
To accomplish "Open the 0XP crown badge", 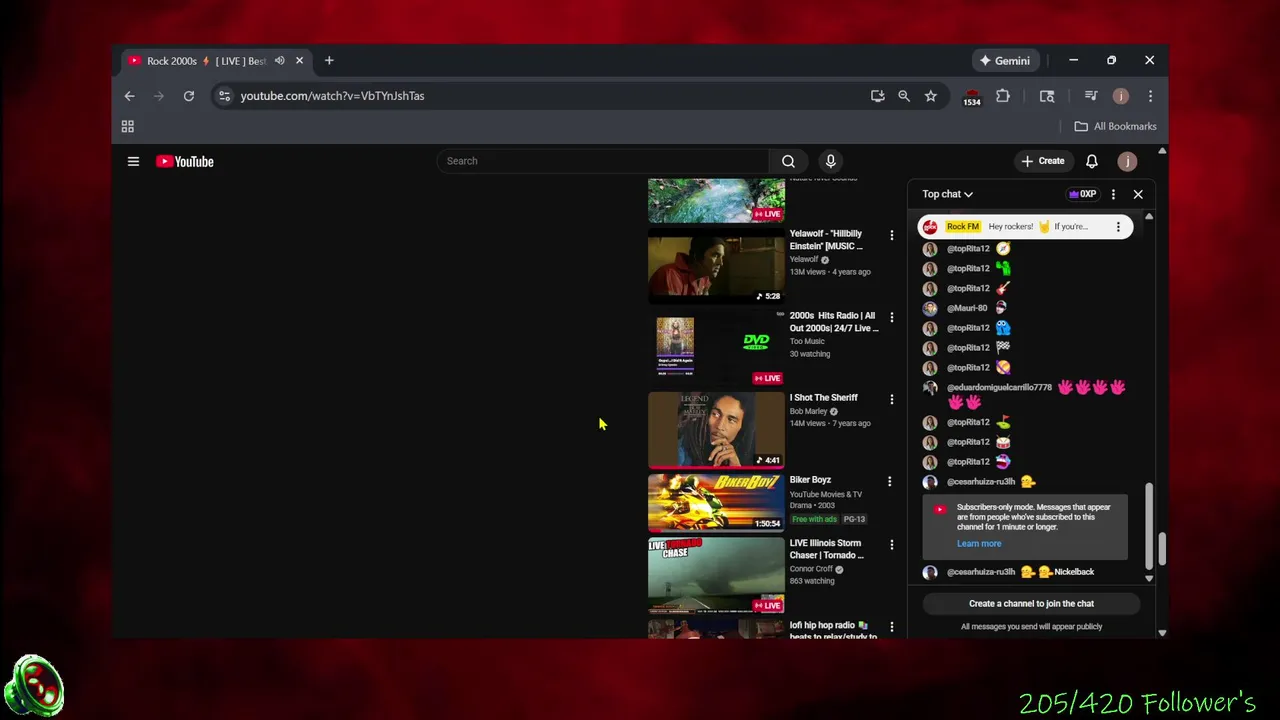I will [x=1082, y=194].
